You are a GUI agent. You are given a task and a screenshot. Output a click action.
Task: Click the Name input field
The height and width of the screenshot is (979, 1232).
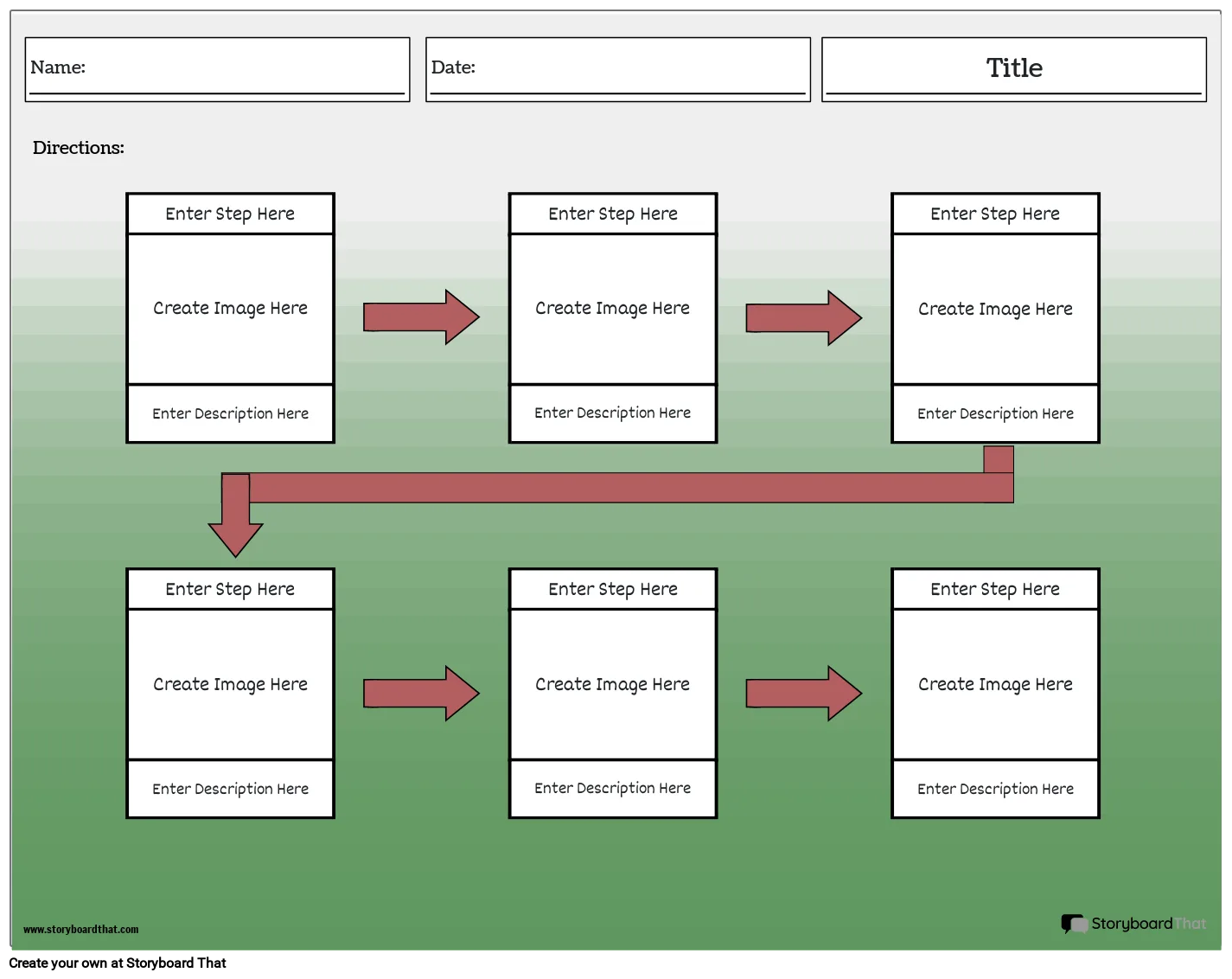point(217,69)
